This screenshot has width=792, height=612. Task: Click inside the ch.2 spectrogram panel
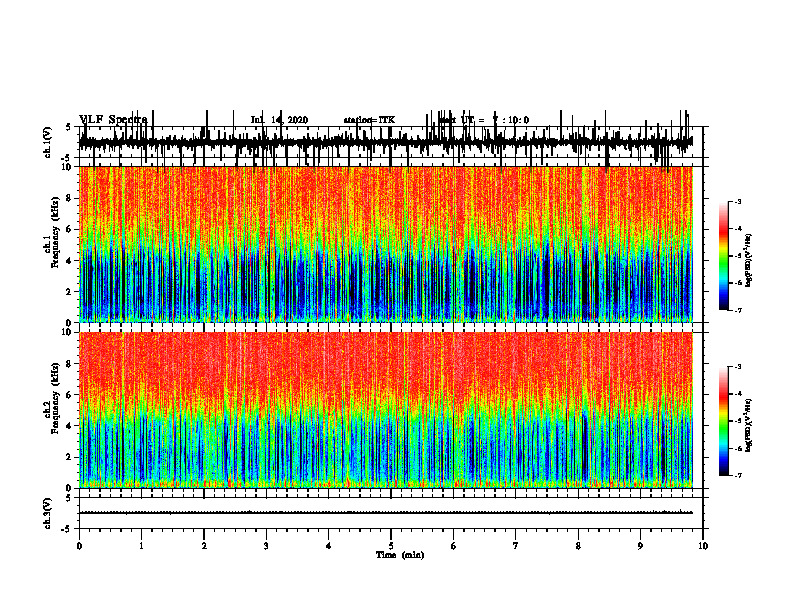click(386, 410)
